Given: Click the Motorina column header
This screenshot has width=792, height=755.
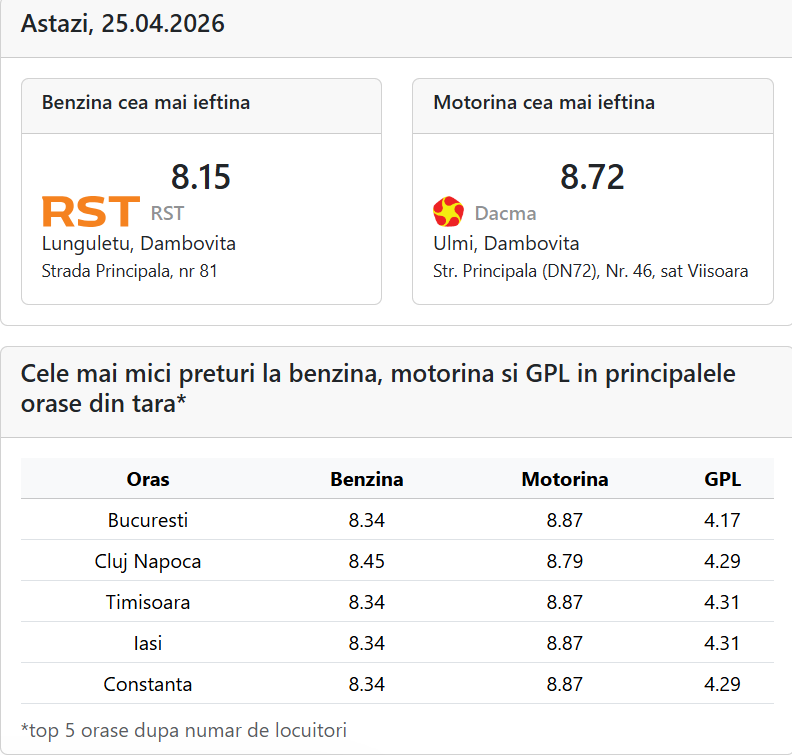Looking at the screenshot, I should point(565,479).
